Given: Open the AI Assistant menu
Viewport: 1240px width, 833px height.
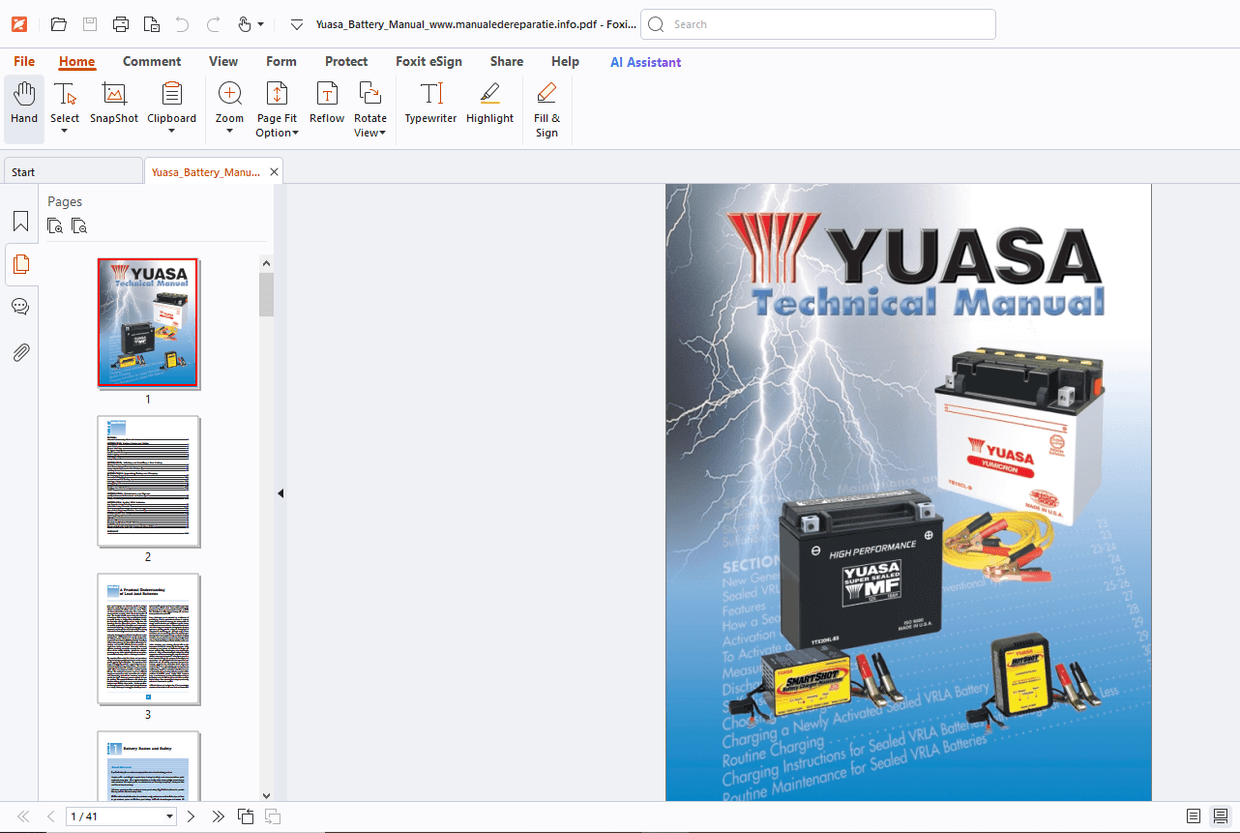Looking at the screenshot, I should [645, 62].
